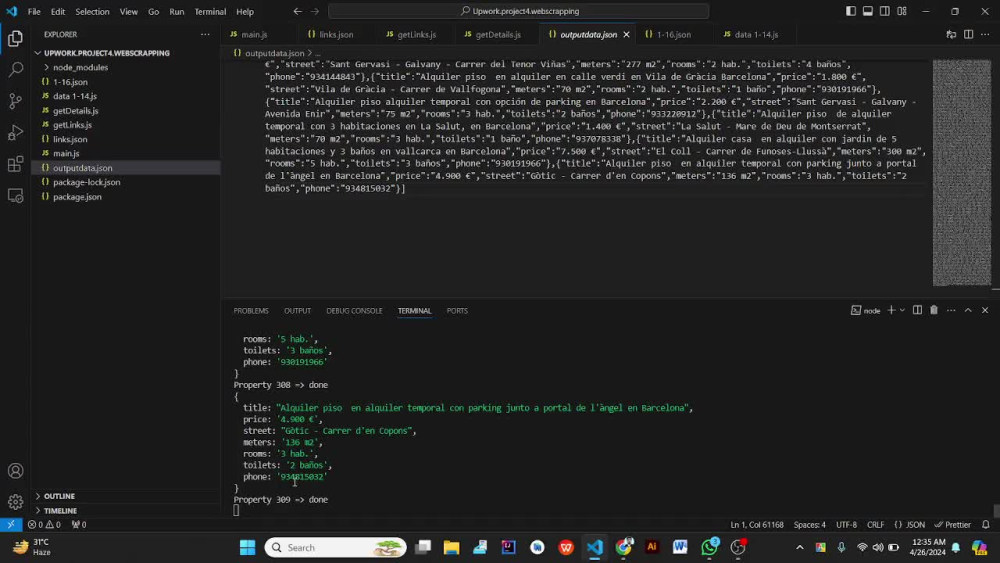Open notifications bell in status bar
This screenshot has width=1000, height=563.
click(x=985, y=525)
